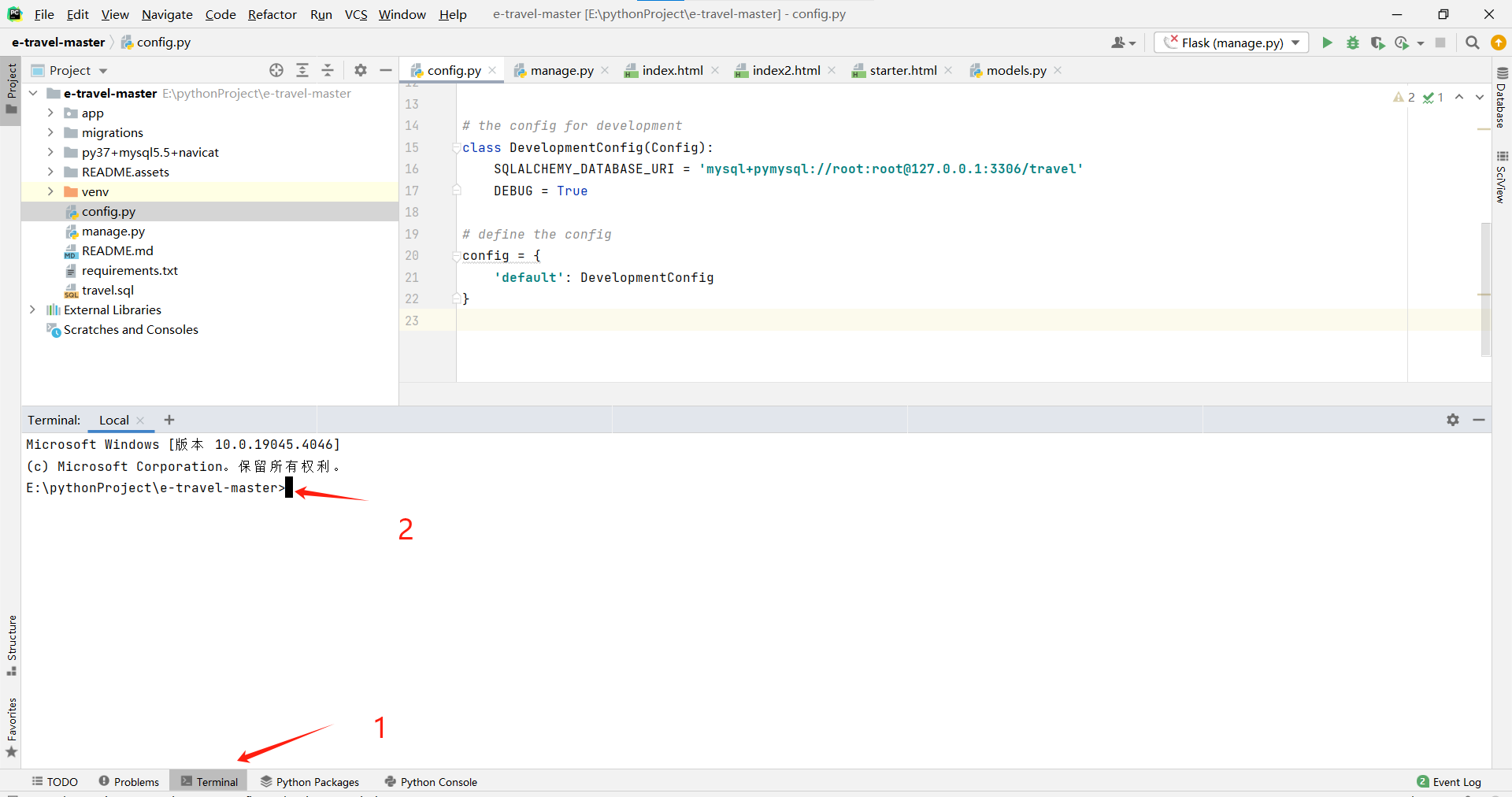
Task: Select manage.py in project tree
Action: 113,231
